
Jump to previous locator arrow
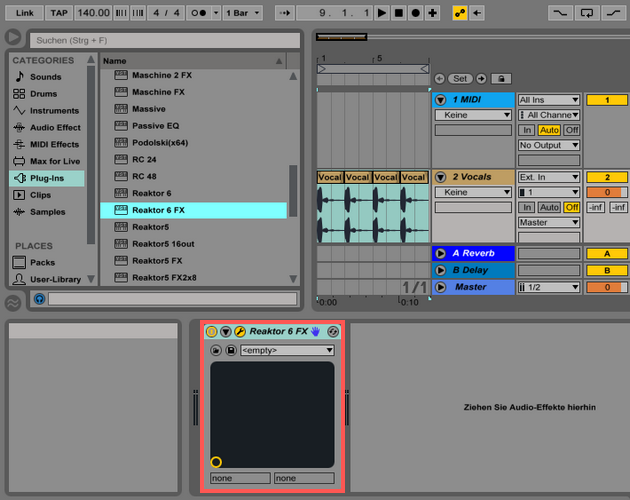[440, 79]
